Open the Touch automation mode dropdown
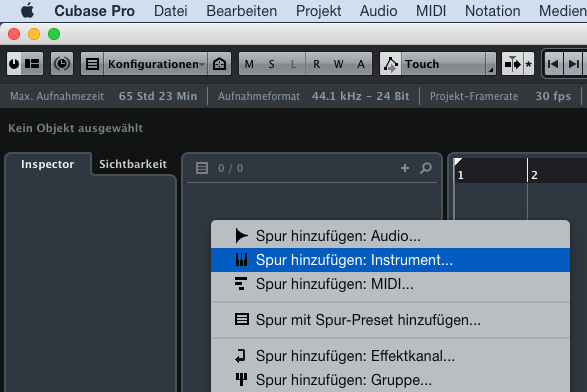 click(448, 64)
